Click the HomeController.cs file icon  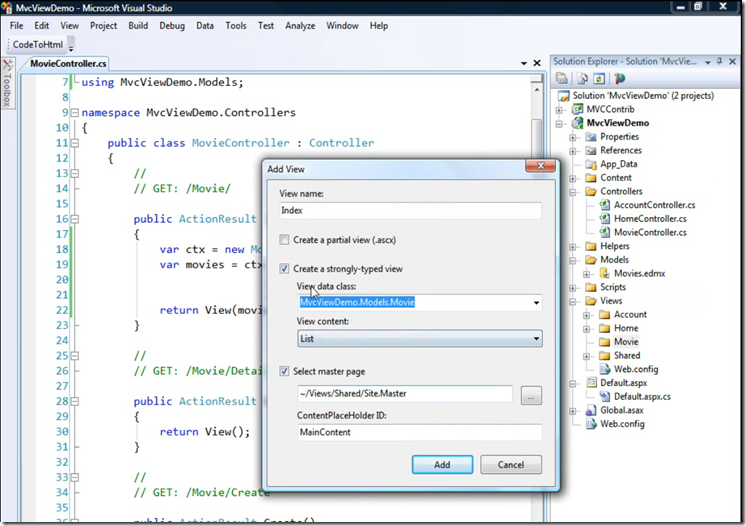pyautogui.click(x=605, y=219)
